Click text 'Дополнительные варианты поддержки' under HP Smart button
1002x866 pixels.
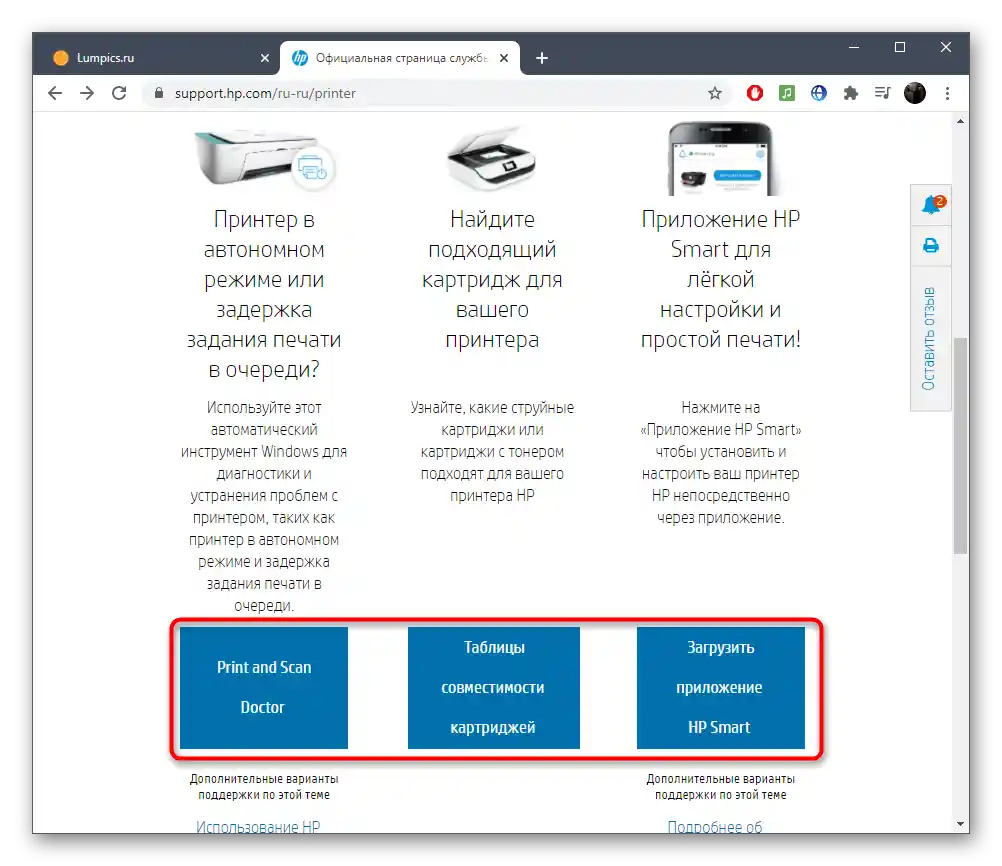[721, 787]
